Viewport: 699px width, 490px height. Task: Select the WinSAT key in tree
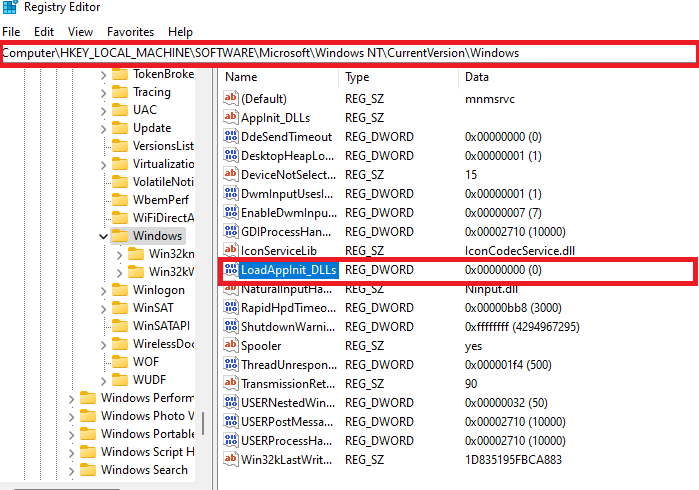[x=155, y=308]
